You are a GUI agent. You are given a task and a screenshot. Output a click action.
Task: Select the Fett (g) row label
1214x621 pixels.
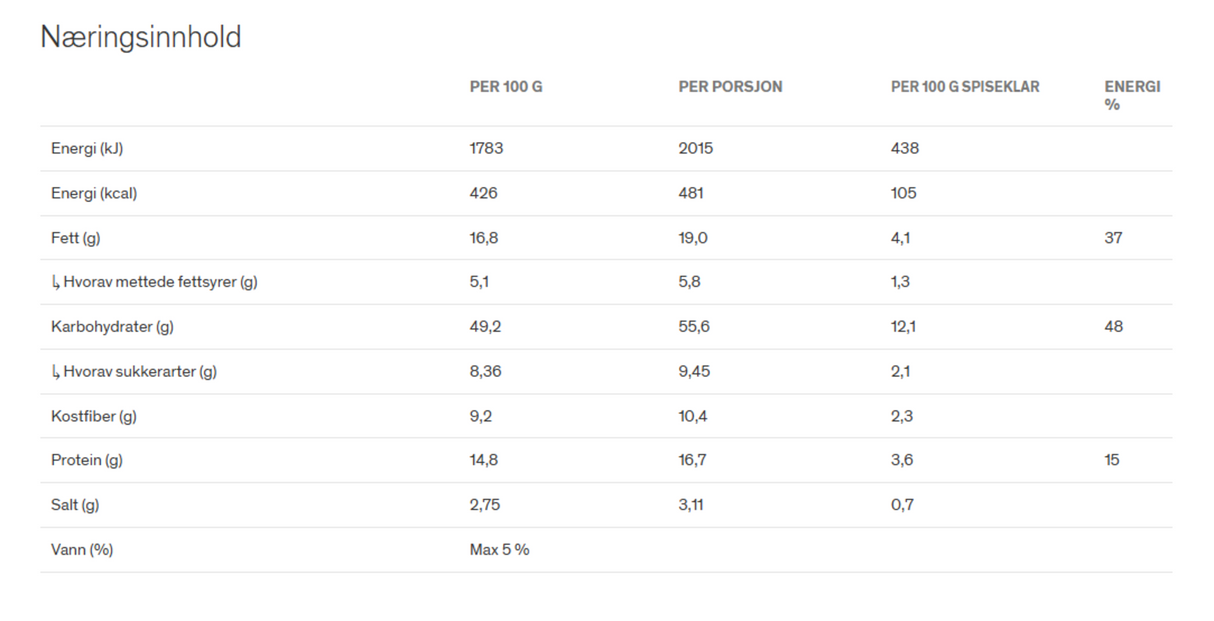[x=76, y=238]
